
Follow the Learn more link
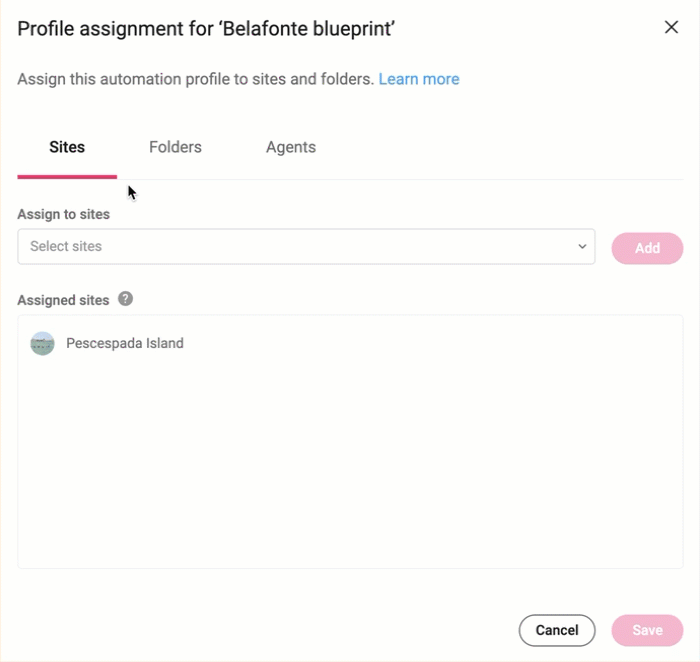419,79
